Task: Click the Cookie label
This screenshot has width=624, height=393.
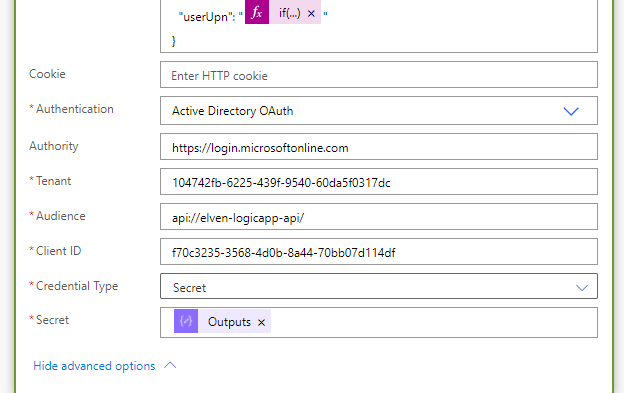Action: click(47, 74)
